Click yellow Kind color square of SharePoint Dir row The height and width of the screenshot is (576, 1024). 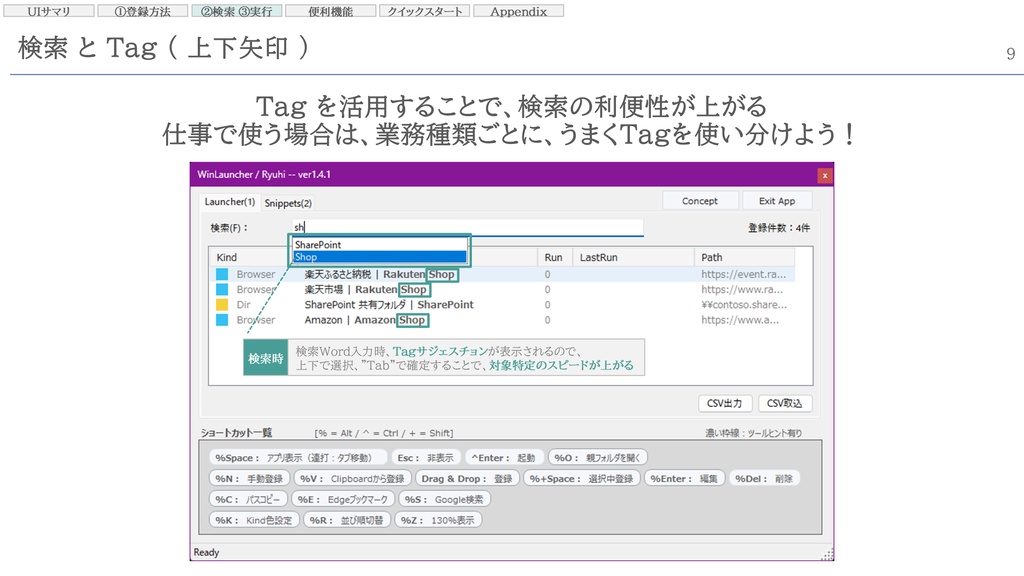tap(222, 304)
